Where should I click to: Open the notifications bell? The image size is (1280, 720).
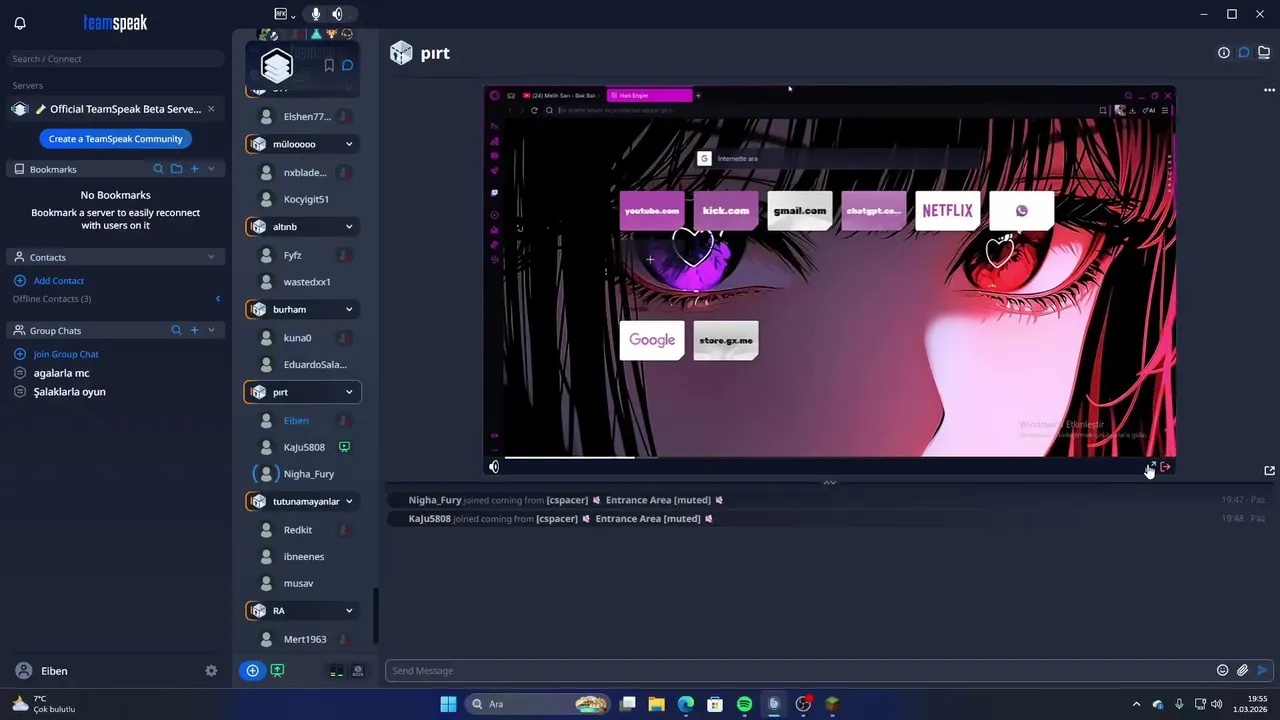[20, 23]
